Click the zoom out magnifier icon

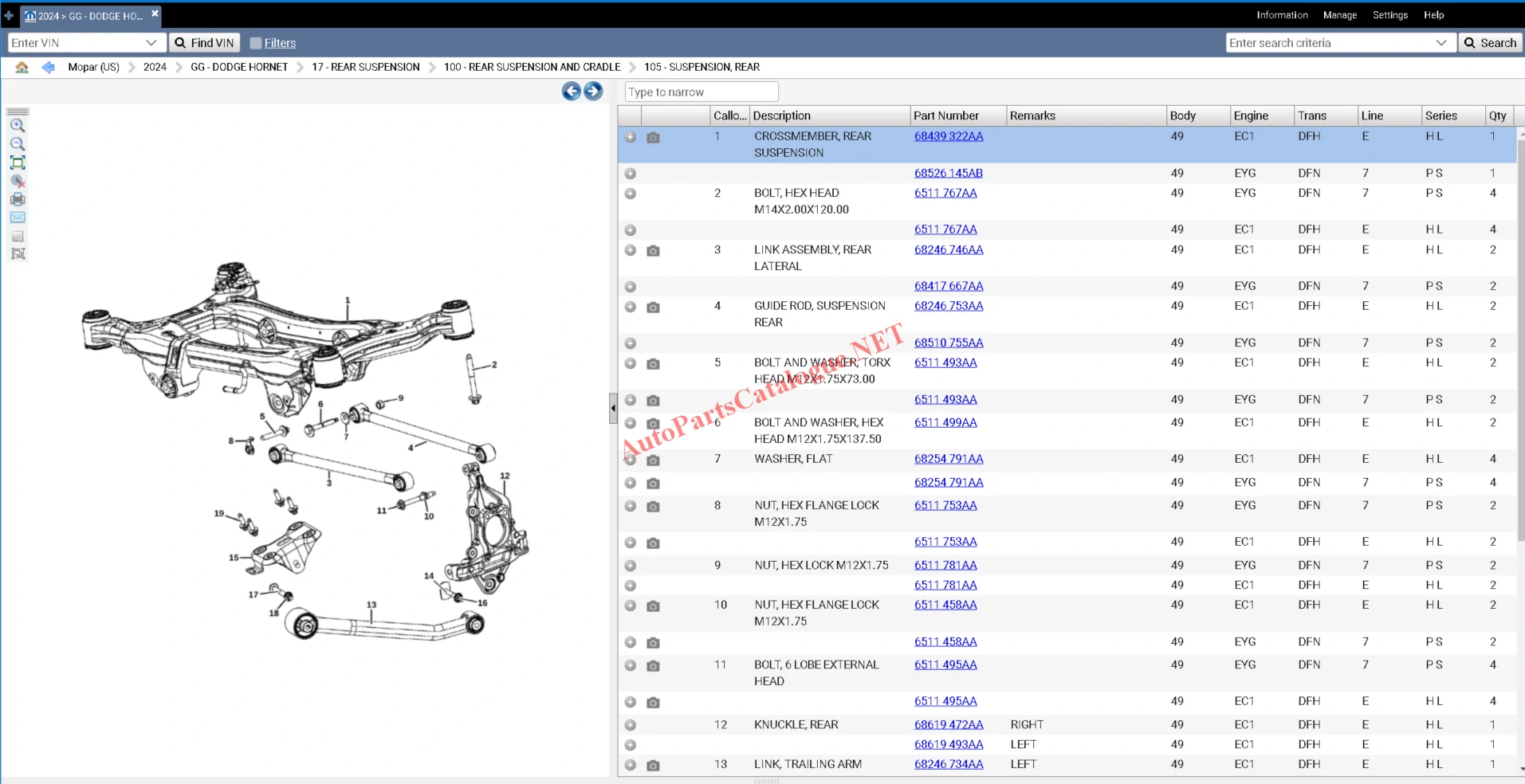point(18,144)
